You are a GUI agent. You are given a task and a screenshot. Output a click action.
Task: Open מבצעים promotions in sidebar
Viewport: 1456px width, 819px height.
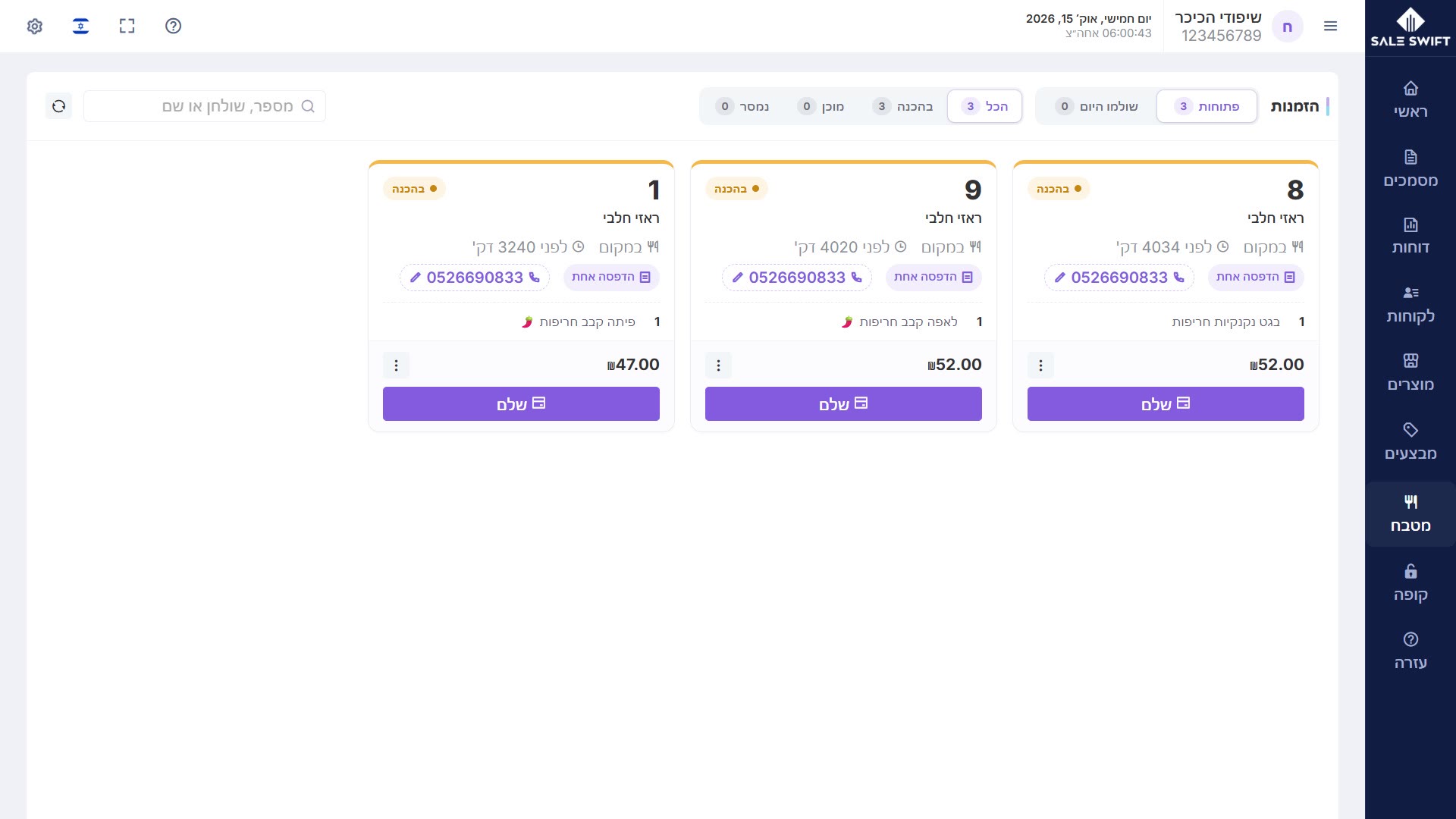pyautogui.click(x=1410, y=442)
